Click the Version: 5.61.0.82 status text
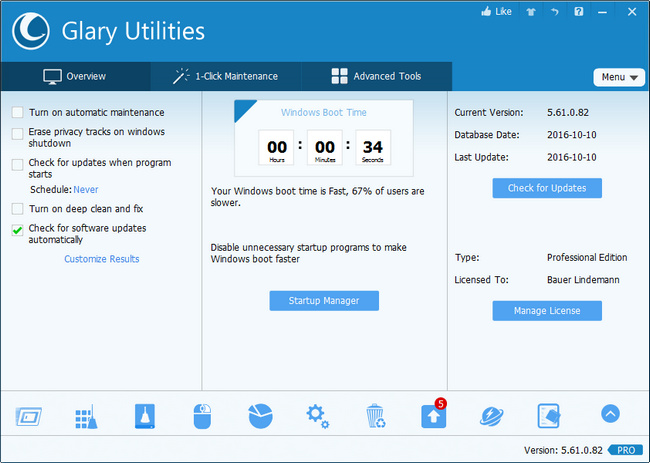The image size is (650, 463). pos(563,450)
